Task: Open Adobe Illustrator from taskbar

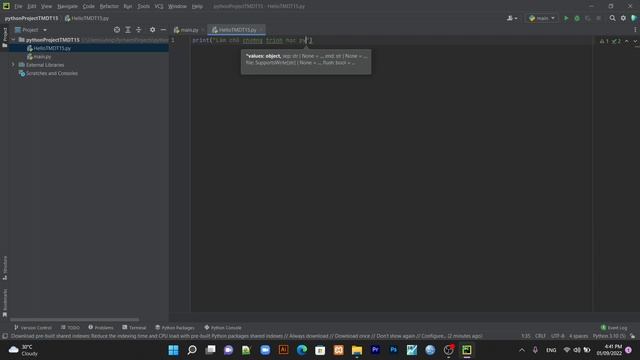Action: pyautogui.click(x=283, y=350)
